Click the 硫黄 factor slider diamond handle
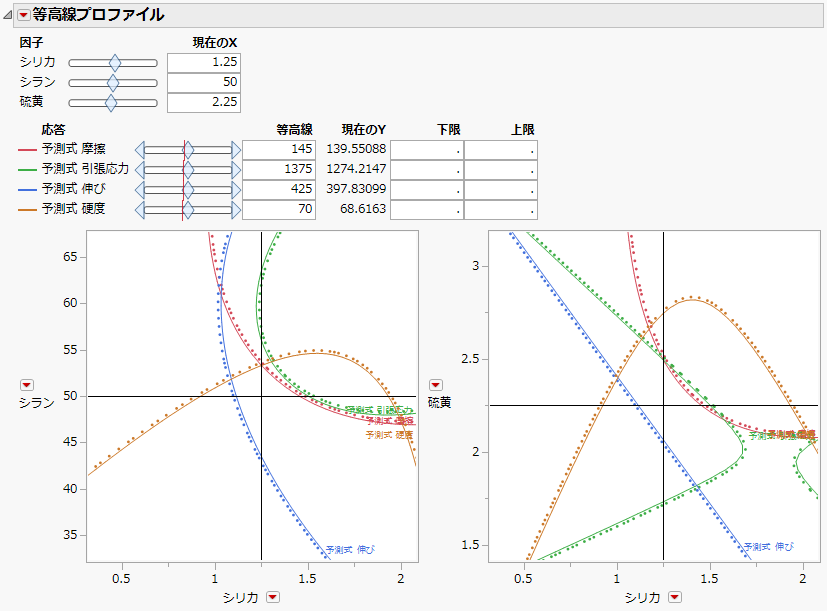 (x=111, y=103)
